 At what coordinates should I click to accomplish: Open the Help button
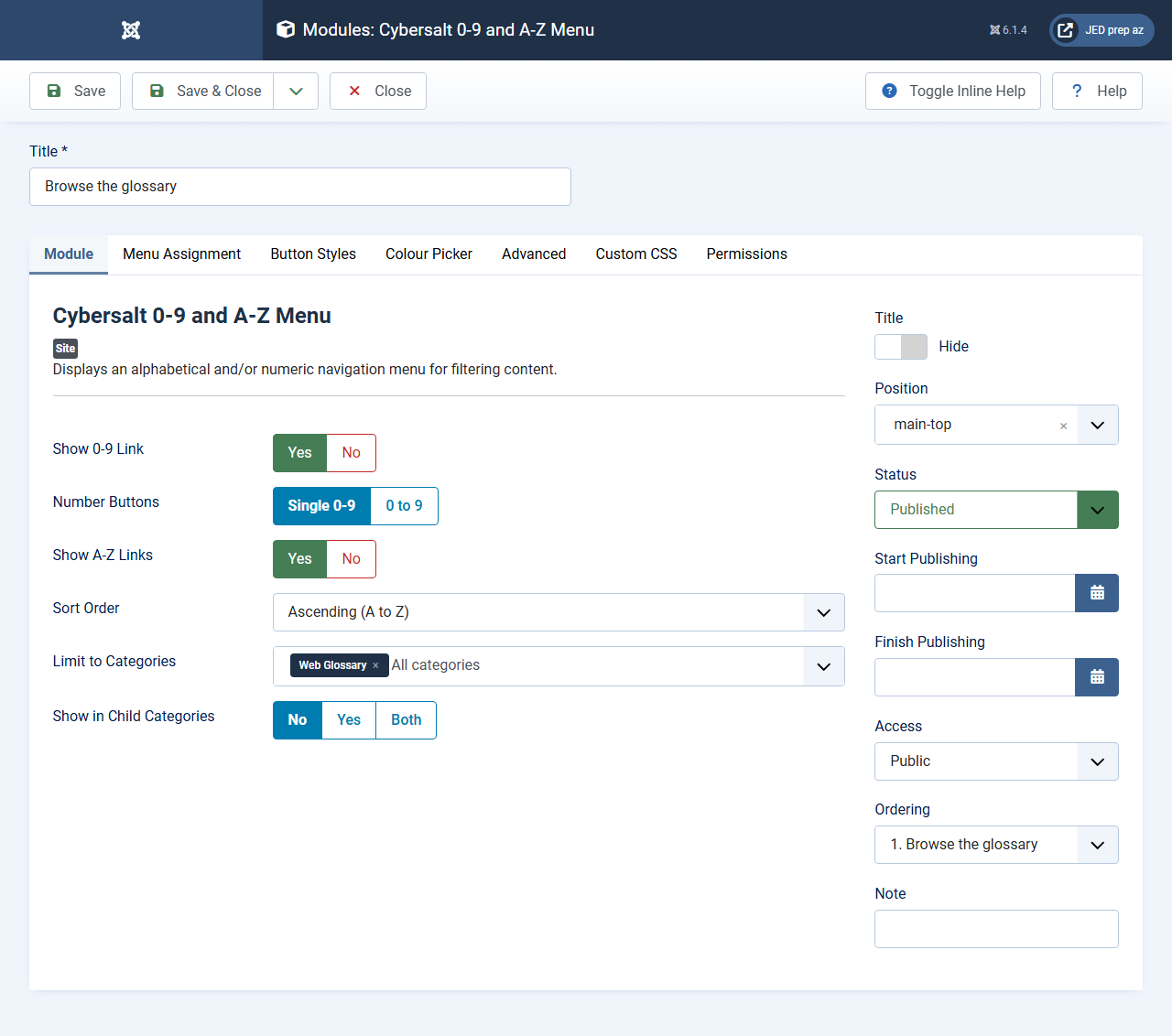(1097, 91)
